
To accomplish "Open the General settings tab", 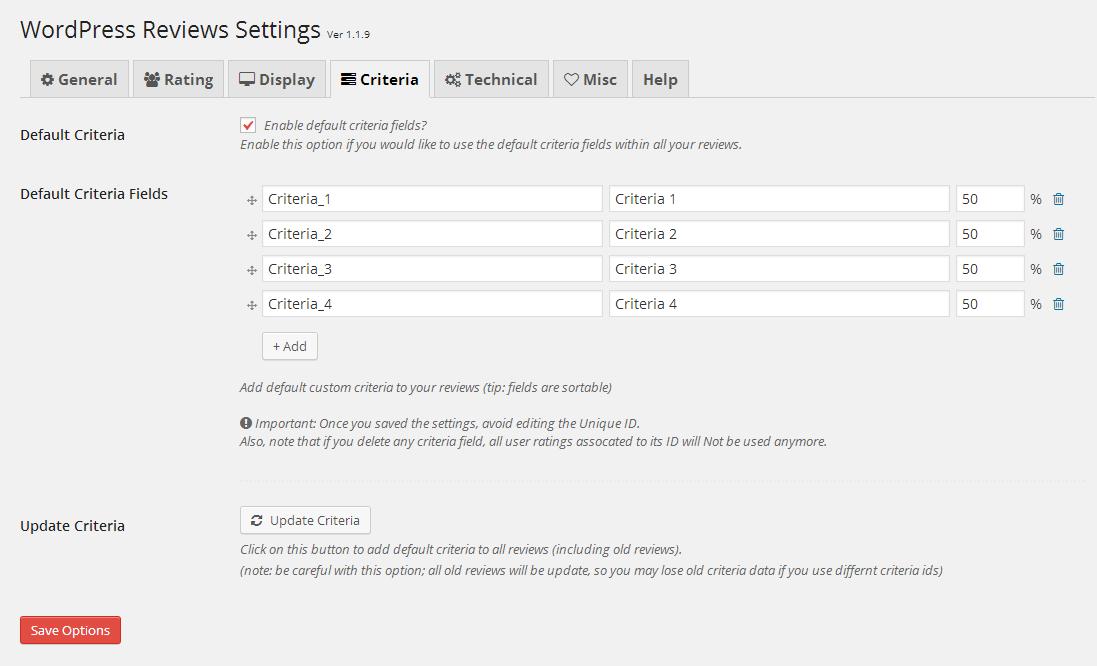I will click(x=79, y=79).
